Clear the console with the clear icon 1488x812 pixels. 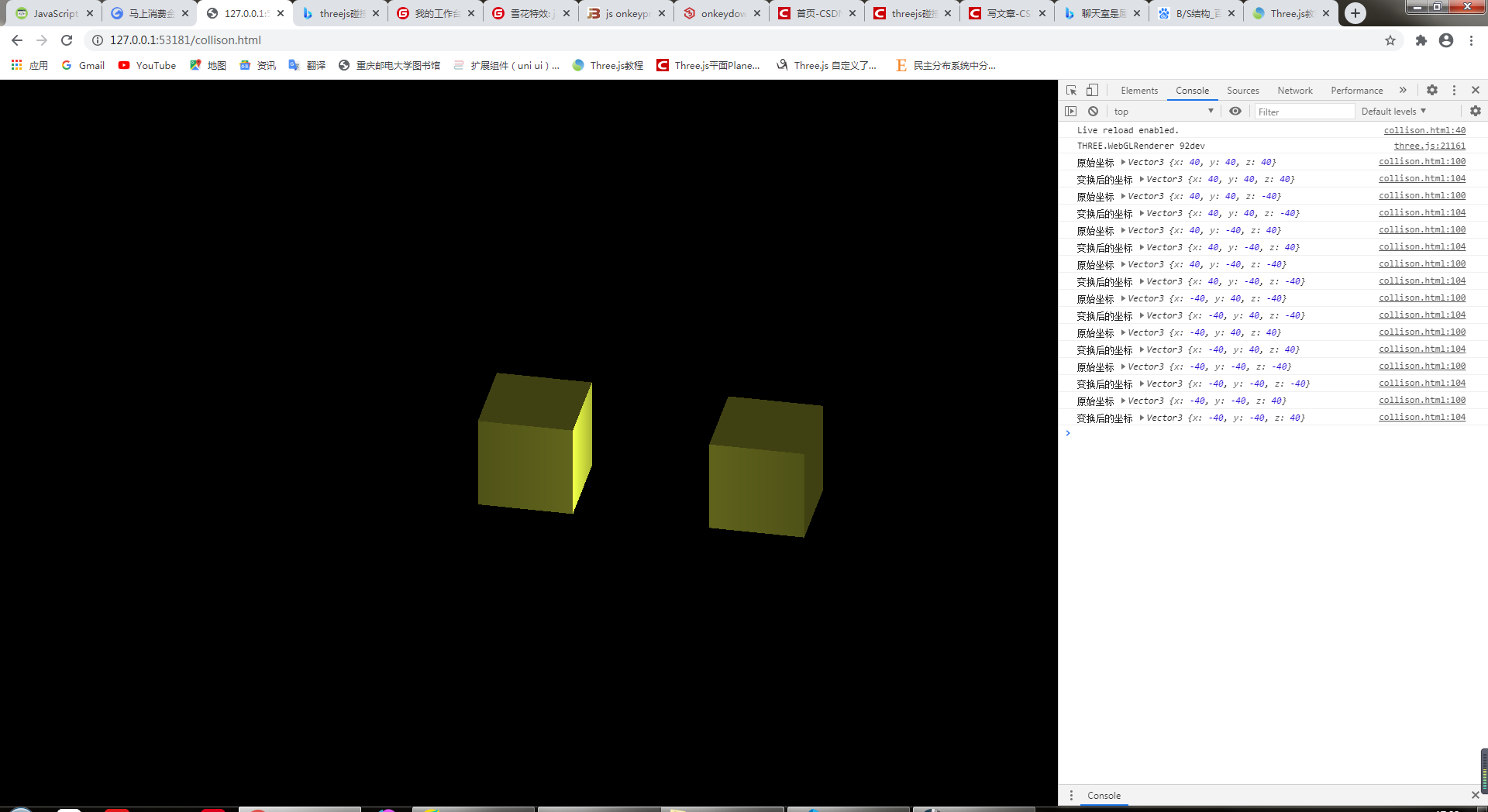pos(1093,111)
